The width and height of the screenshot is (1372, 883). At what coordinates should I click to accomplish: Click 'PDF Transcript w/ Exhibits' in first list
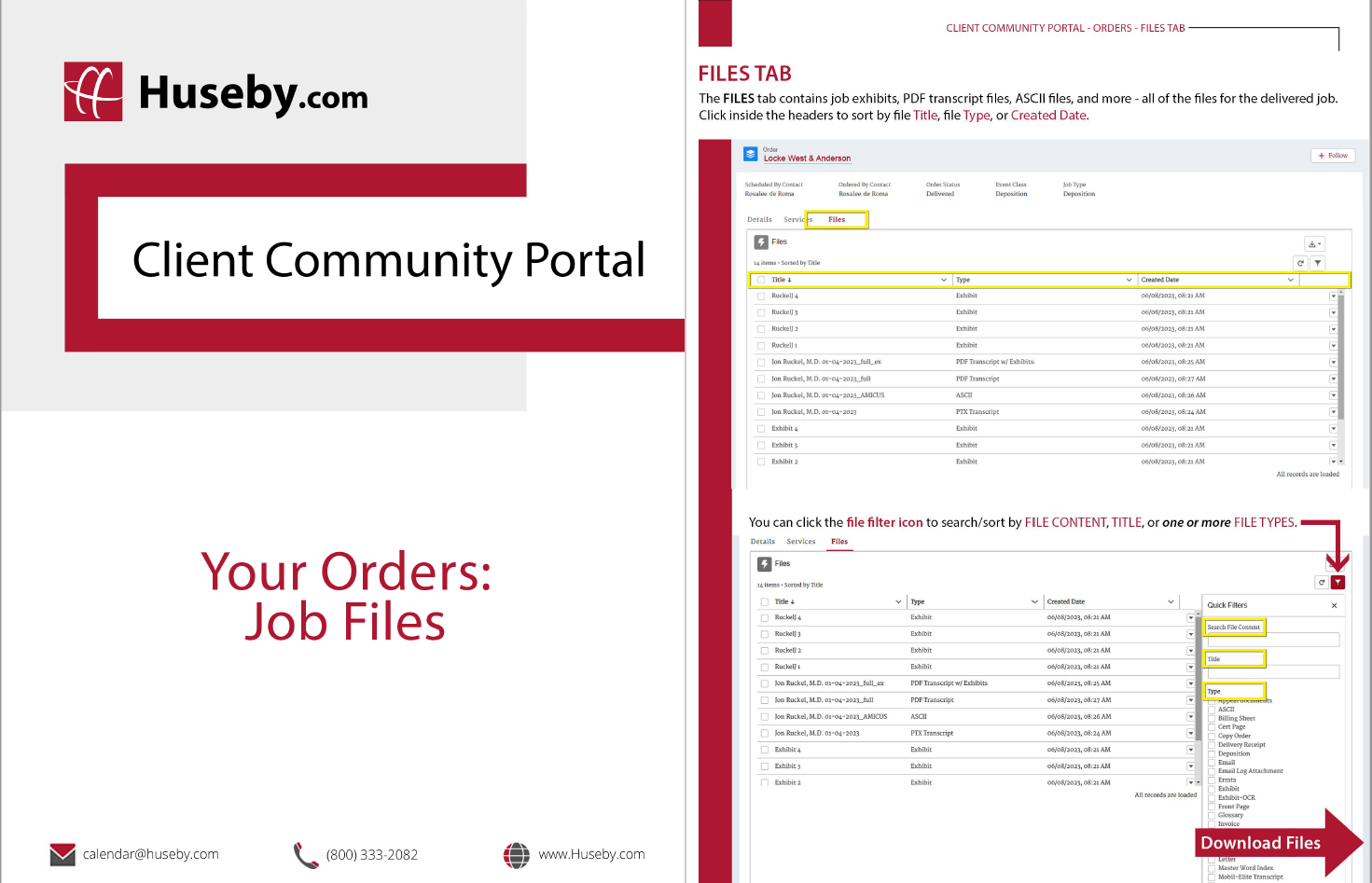pos(995,362)
